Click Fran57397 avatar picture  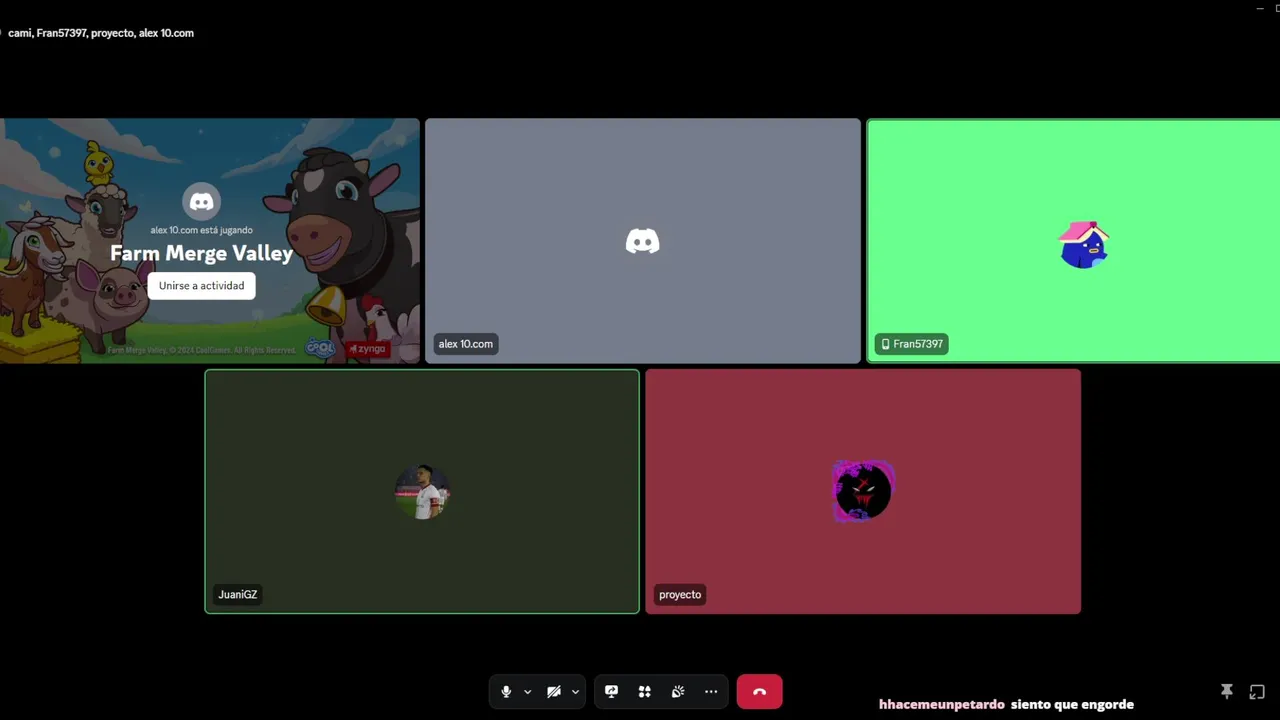coord(1084,244)
